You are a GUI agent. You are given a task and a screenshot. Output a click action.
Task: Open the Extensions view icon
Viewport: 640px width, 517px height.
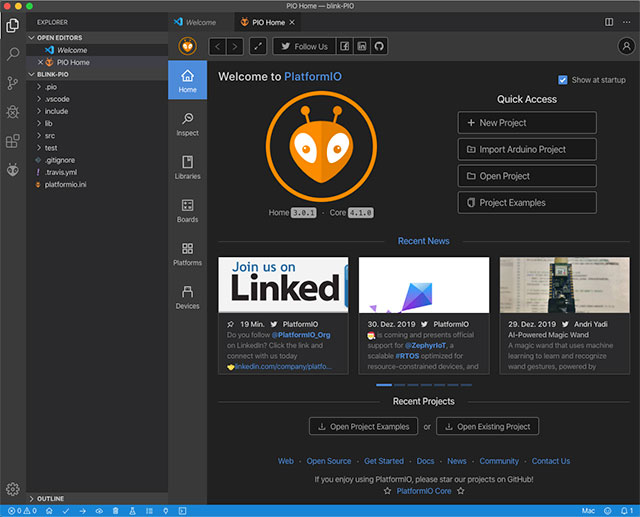click(13, 142)
